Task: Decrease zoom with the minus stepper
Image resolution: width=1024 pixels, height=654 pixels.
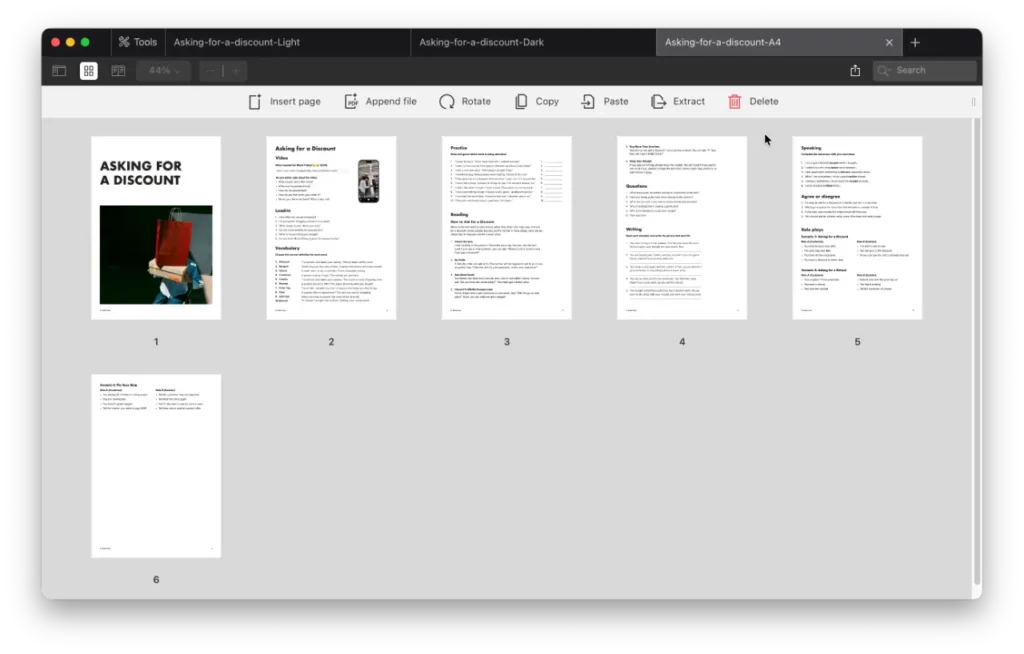Action: pyautogui.click(x=211, y=71)
